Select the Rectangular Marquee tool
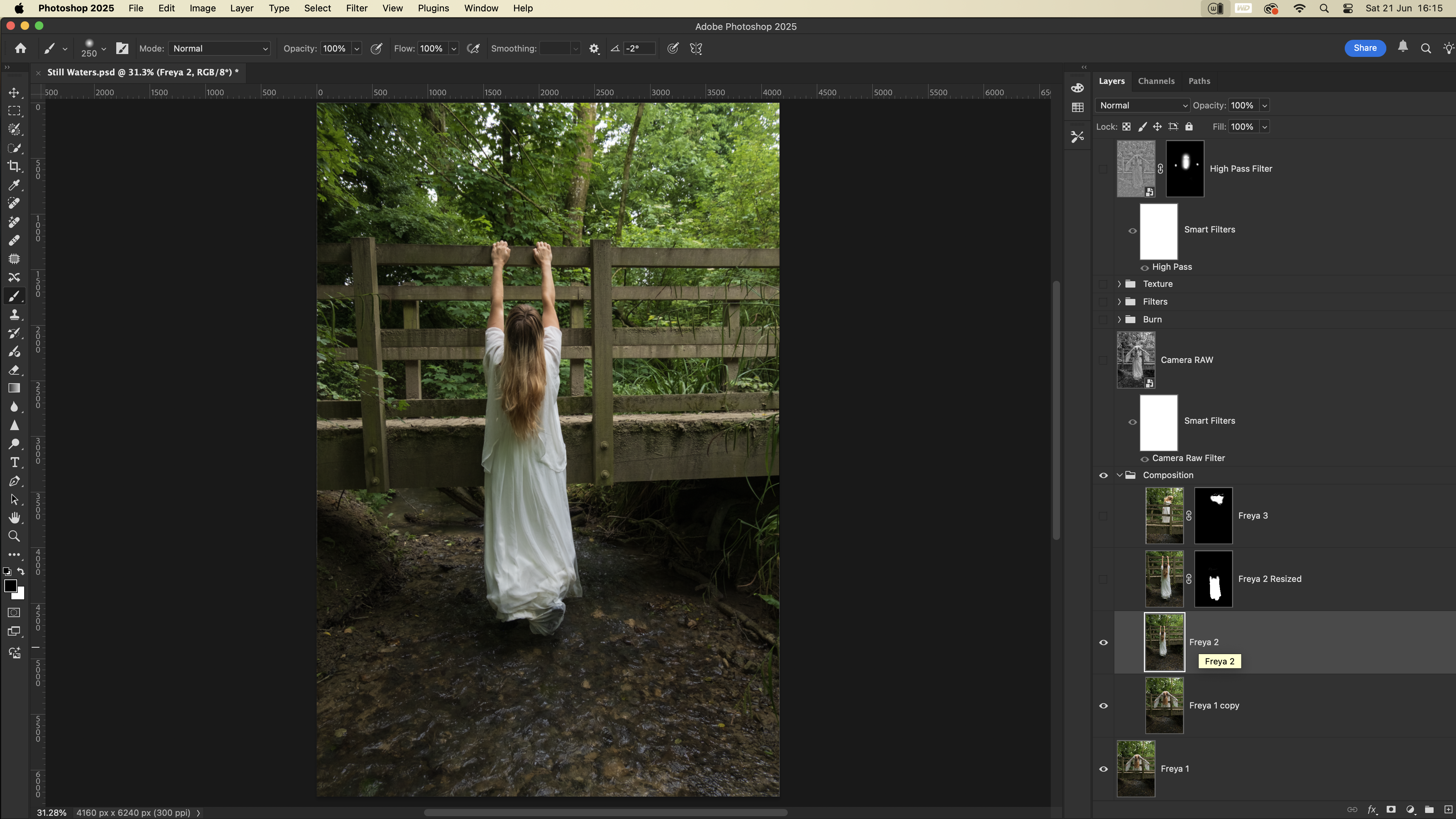 [14, 111]
